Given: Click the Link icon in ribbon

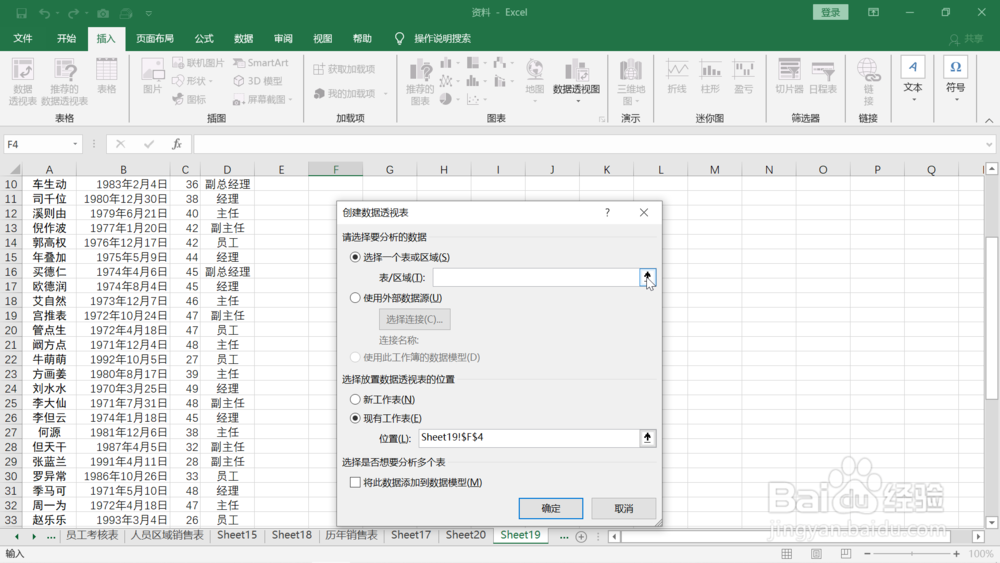Looking at the screenshot, I should coord(868,81).
